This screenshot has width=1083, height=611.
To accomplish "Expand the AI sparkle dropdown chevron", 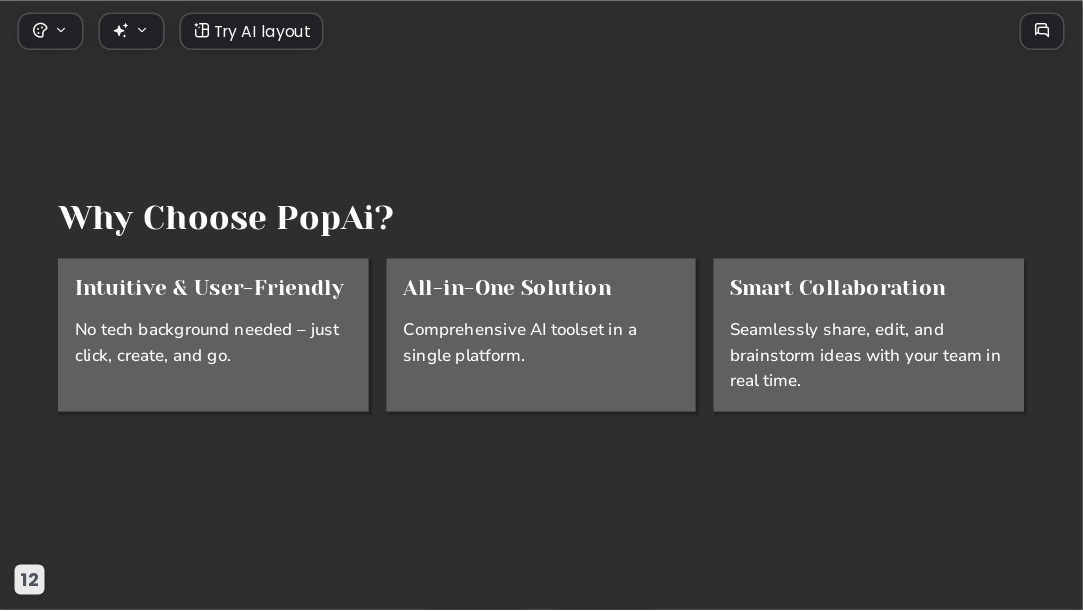I will 142,30.
